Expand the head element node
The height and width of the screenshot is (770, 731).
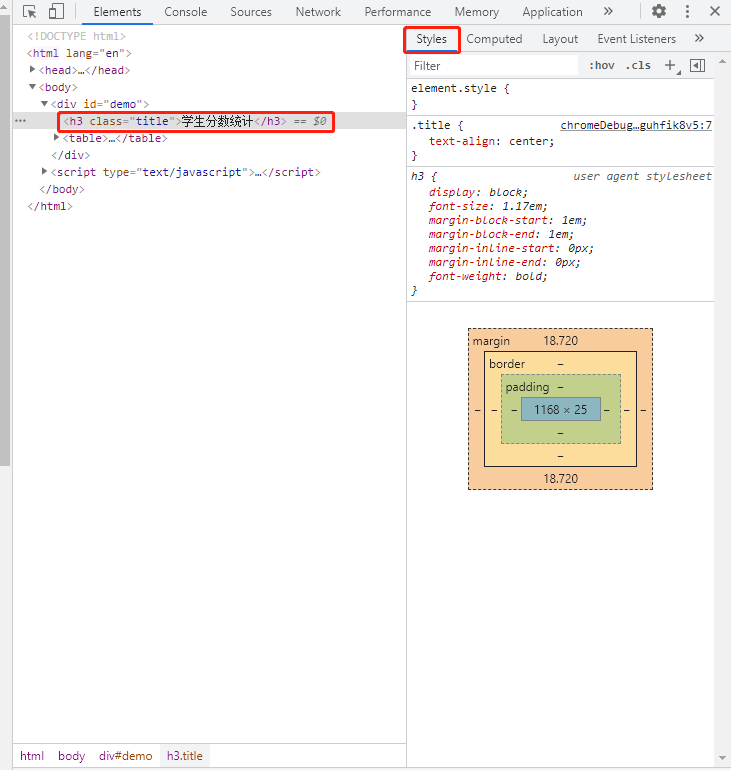tap(32, 70)
